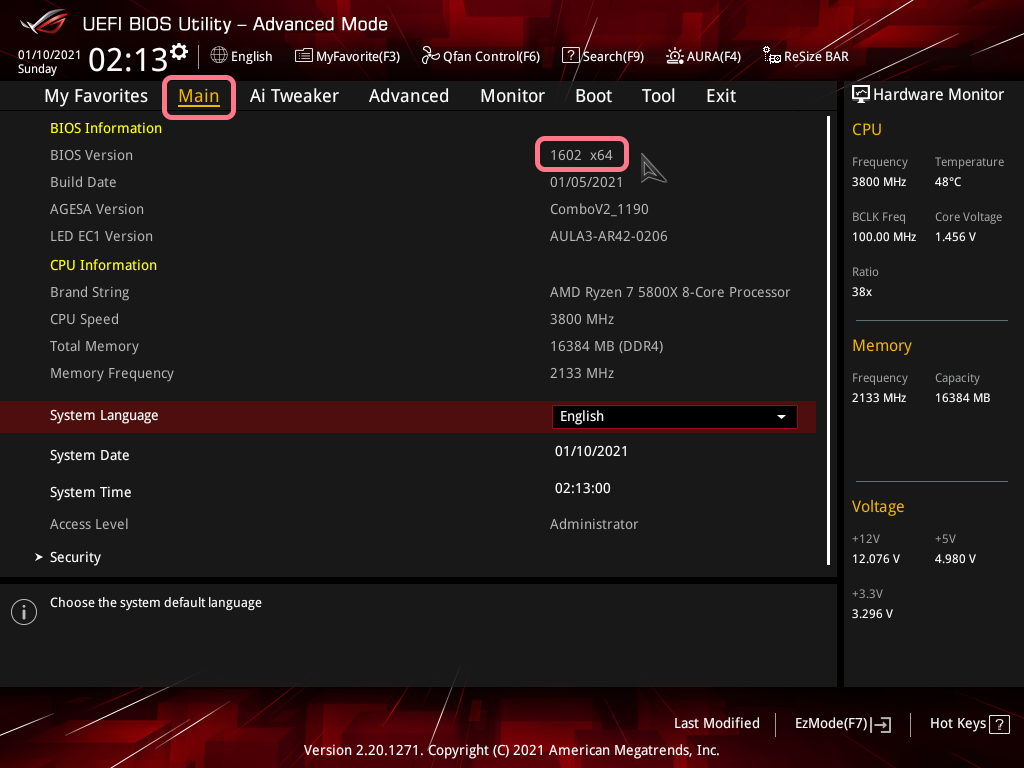Click the ROG logo
The image size is (1024, 768).
[43, 22]
